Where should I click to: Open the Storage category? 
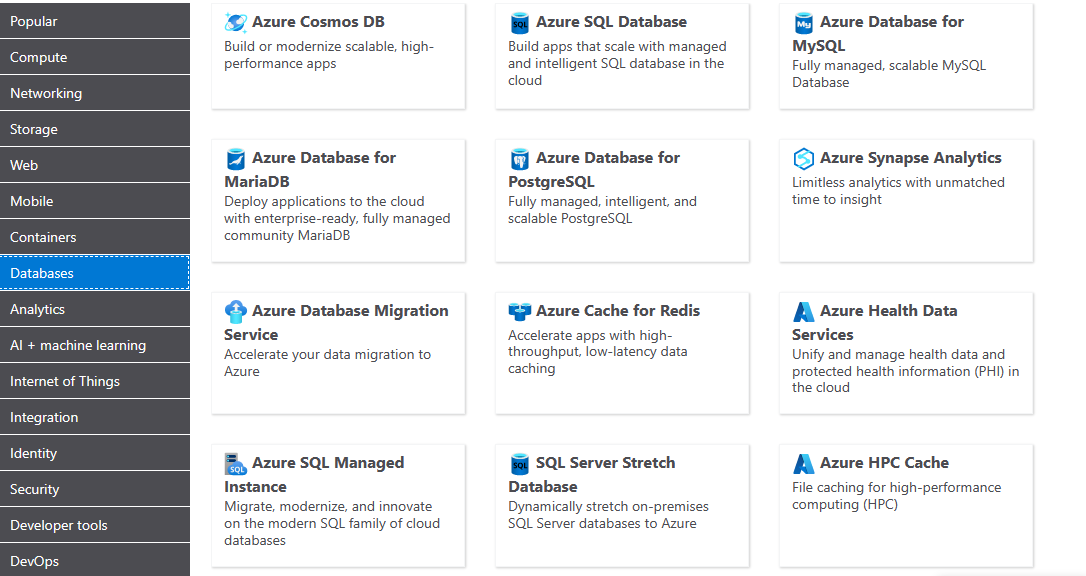coord(95,129)
